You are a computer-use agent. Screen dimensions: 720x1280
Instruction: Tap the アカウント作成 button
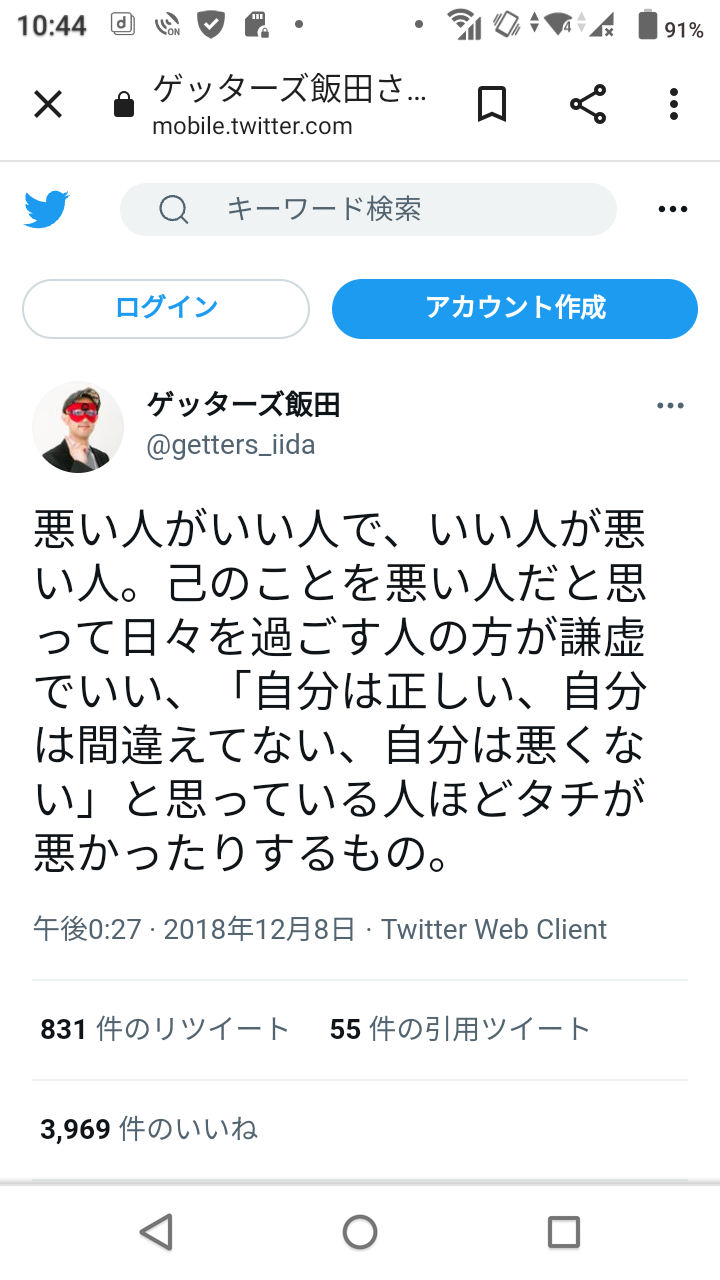click(x=515, y=308)
